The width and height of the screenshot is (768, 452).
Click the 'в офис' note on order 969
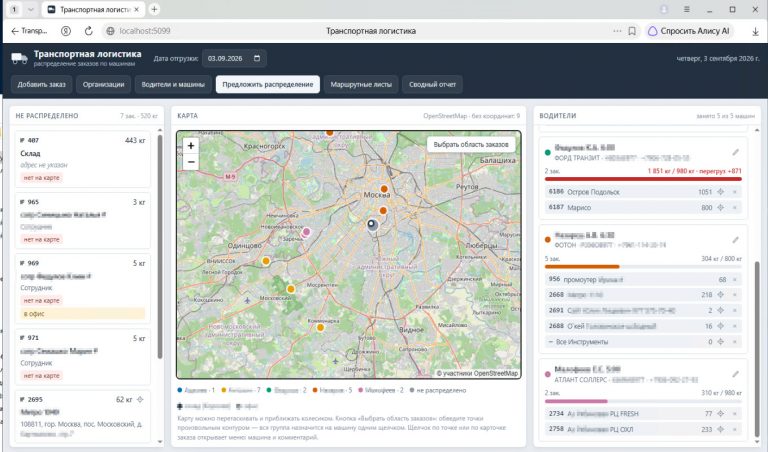click(82, 314)
